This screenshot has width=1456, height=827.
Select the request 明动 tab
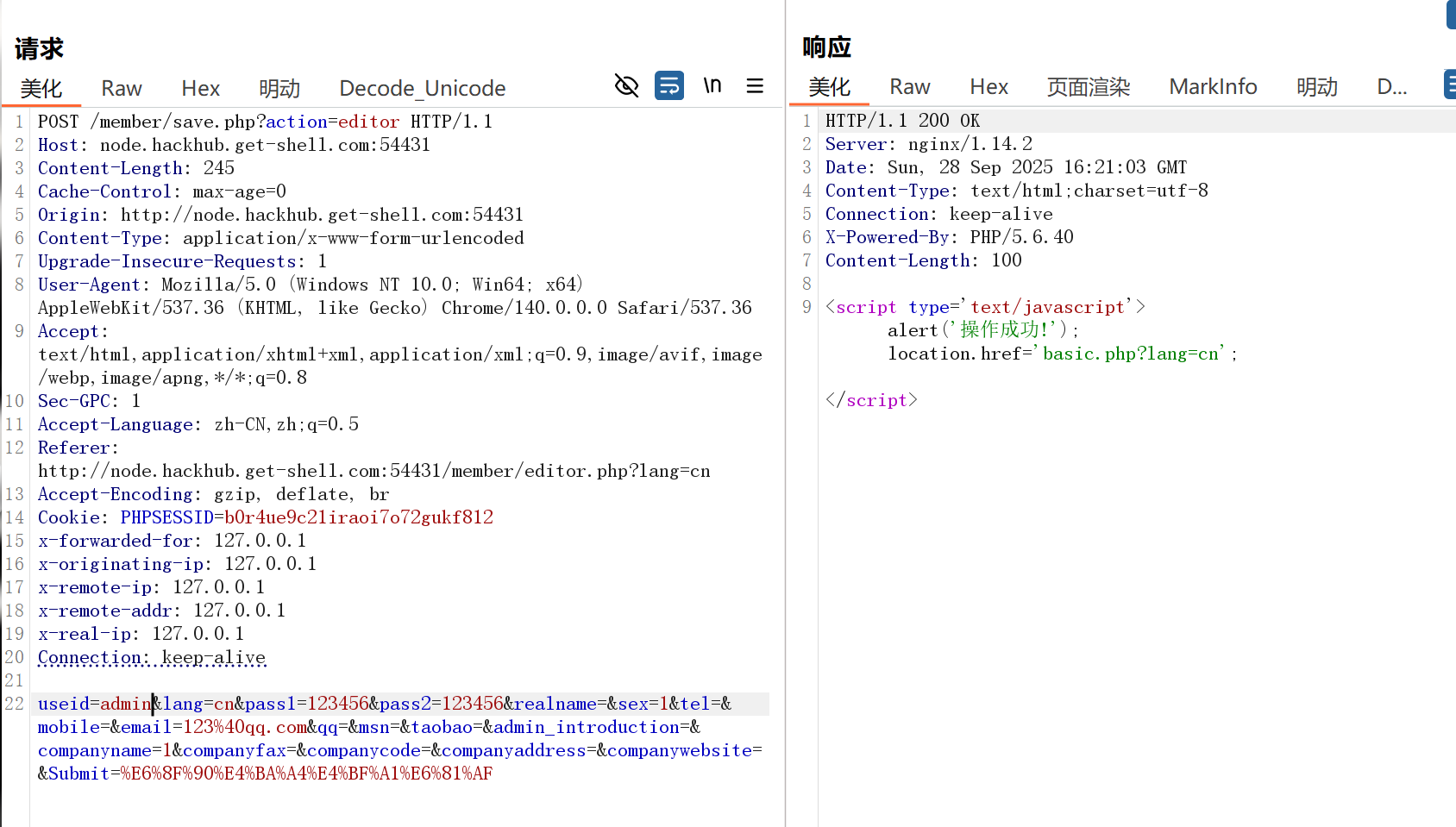279,88
